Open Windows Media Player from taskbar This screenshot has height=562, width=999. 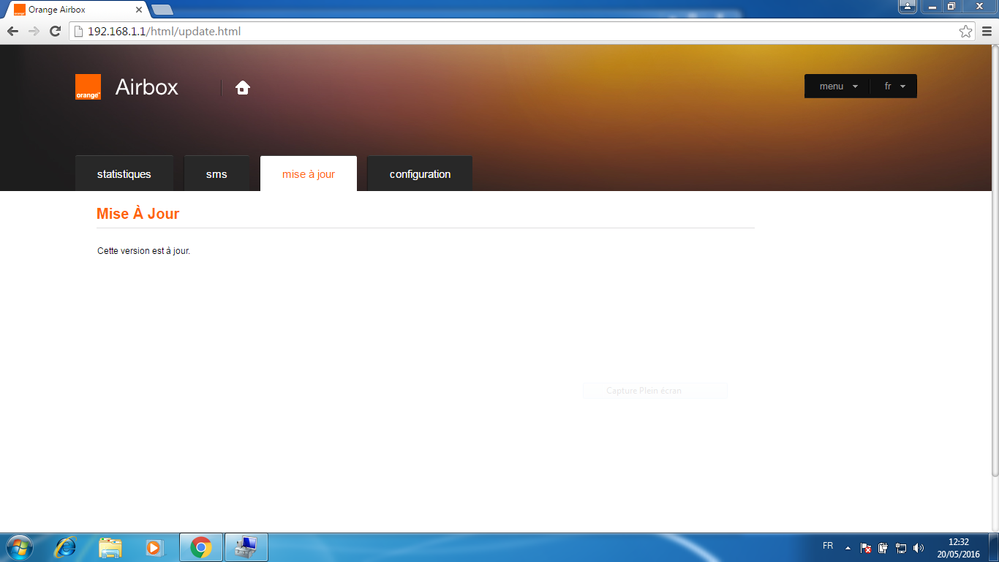coord(154,547)
